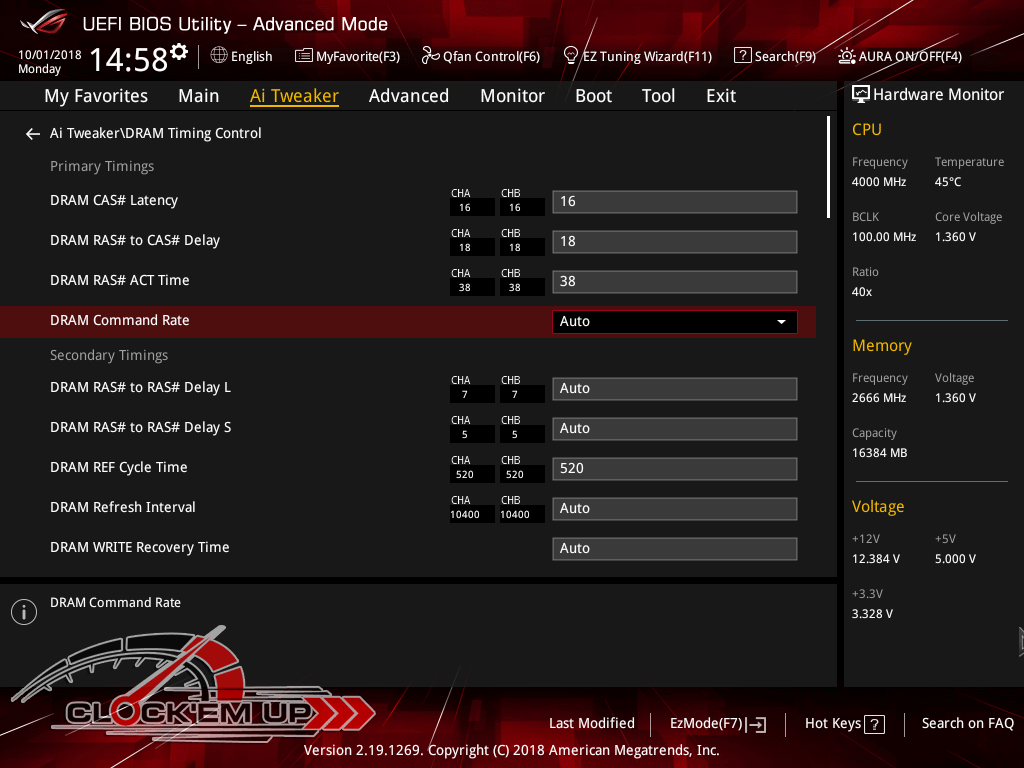Launch EZ Tuning Wizard lightbulb icon
Viewport: 1024px width, 768px height.
pyautogui.click(x=571, y=55)
